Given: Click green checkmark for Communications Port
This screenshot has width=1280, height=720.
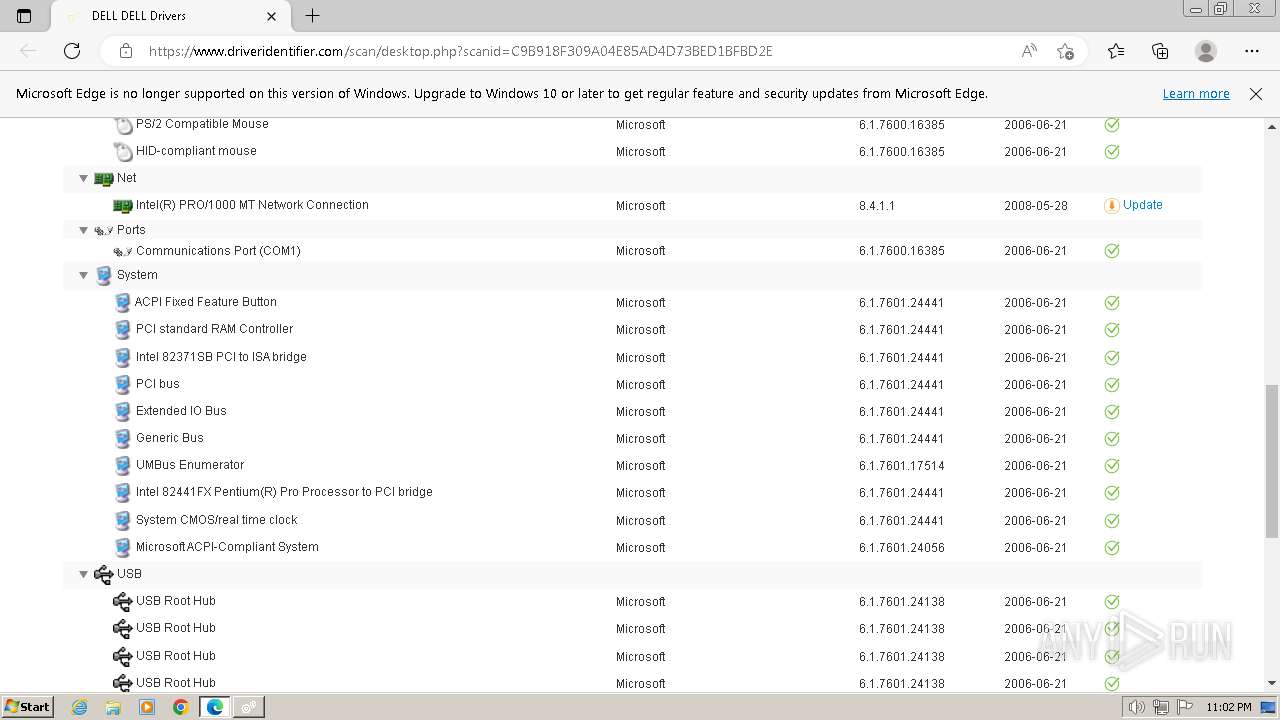Looking at the screenshot, I should click(1112, 251).
